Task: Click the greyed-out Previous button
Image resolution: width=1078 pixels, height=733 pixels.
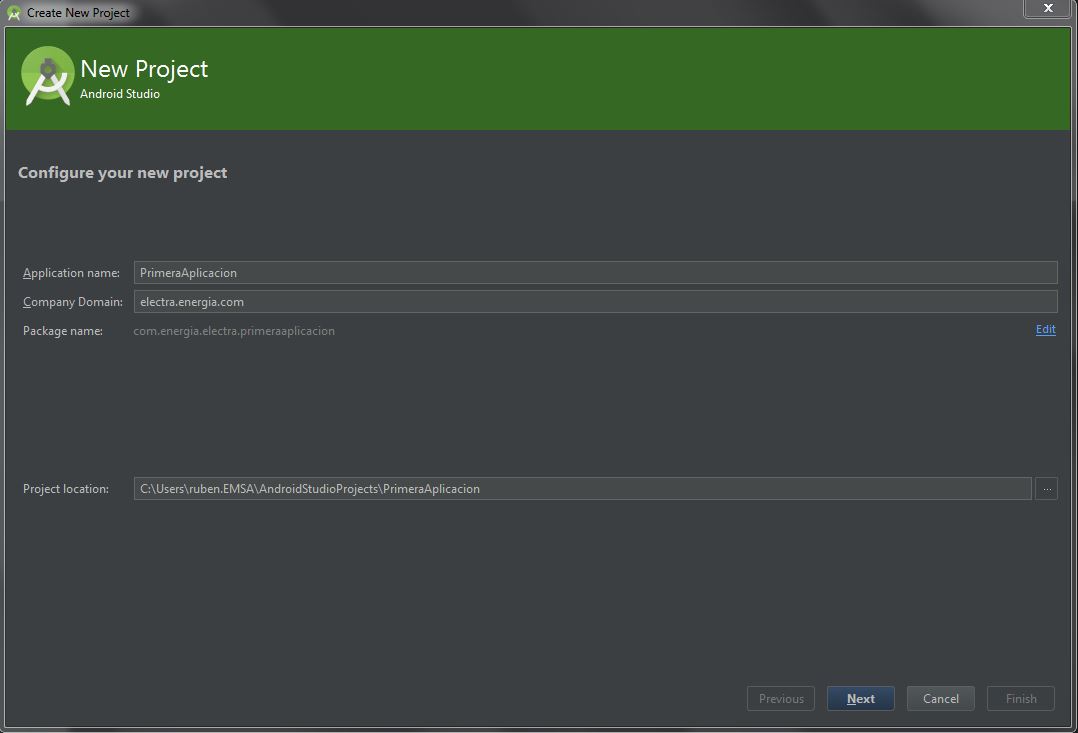Action: [x=781, y=699]
